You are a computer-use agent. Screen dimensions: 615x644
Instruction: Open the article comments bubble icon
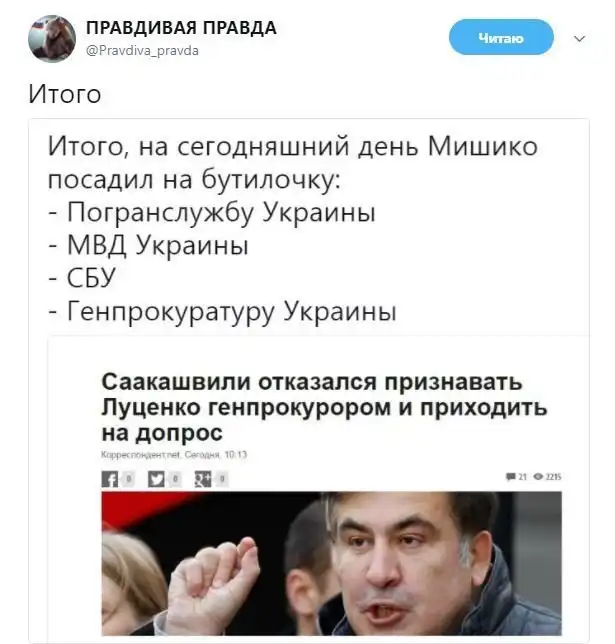click(511, 476)
